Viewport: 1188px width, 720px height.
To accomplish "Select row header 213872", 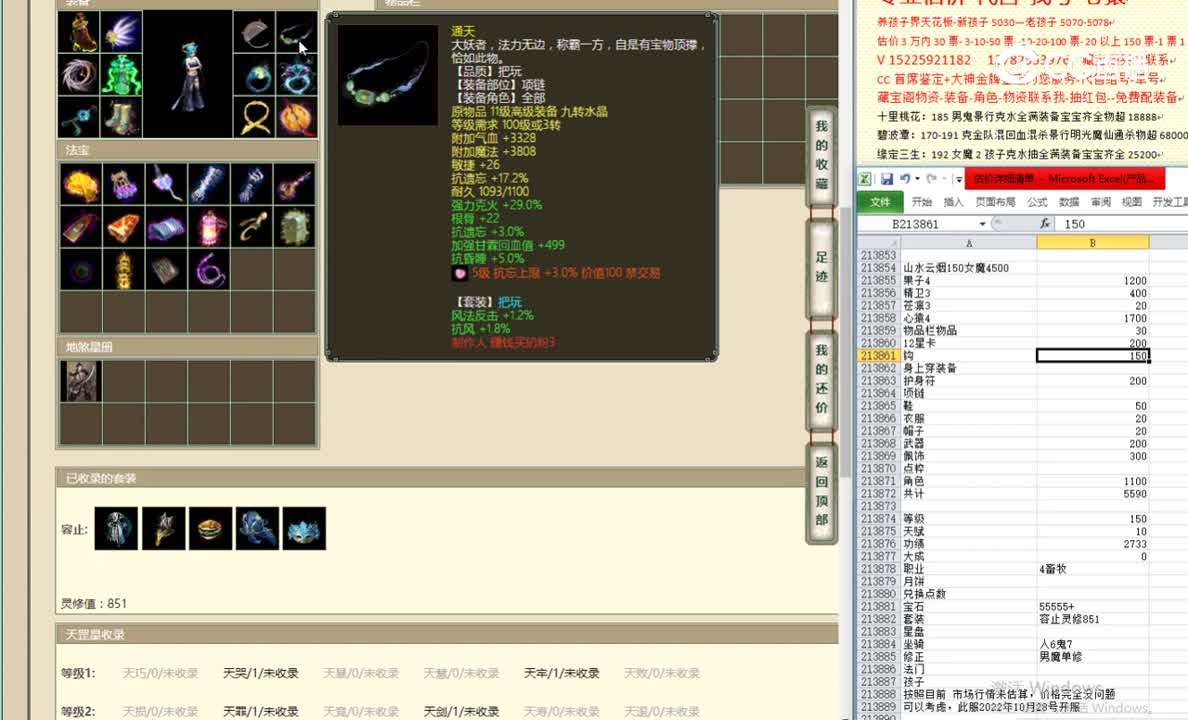I will [879, 493].
